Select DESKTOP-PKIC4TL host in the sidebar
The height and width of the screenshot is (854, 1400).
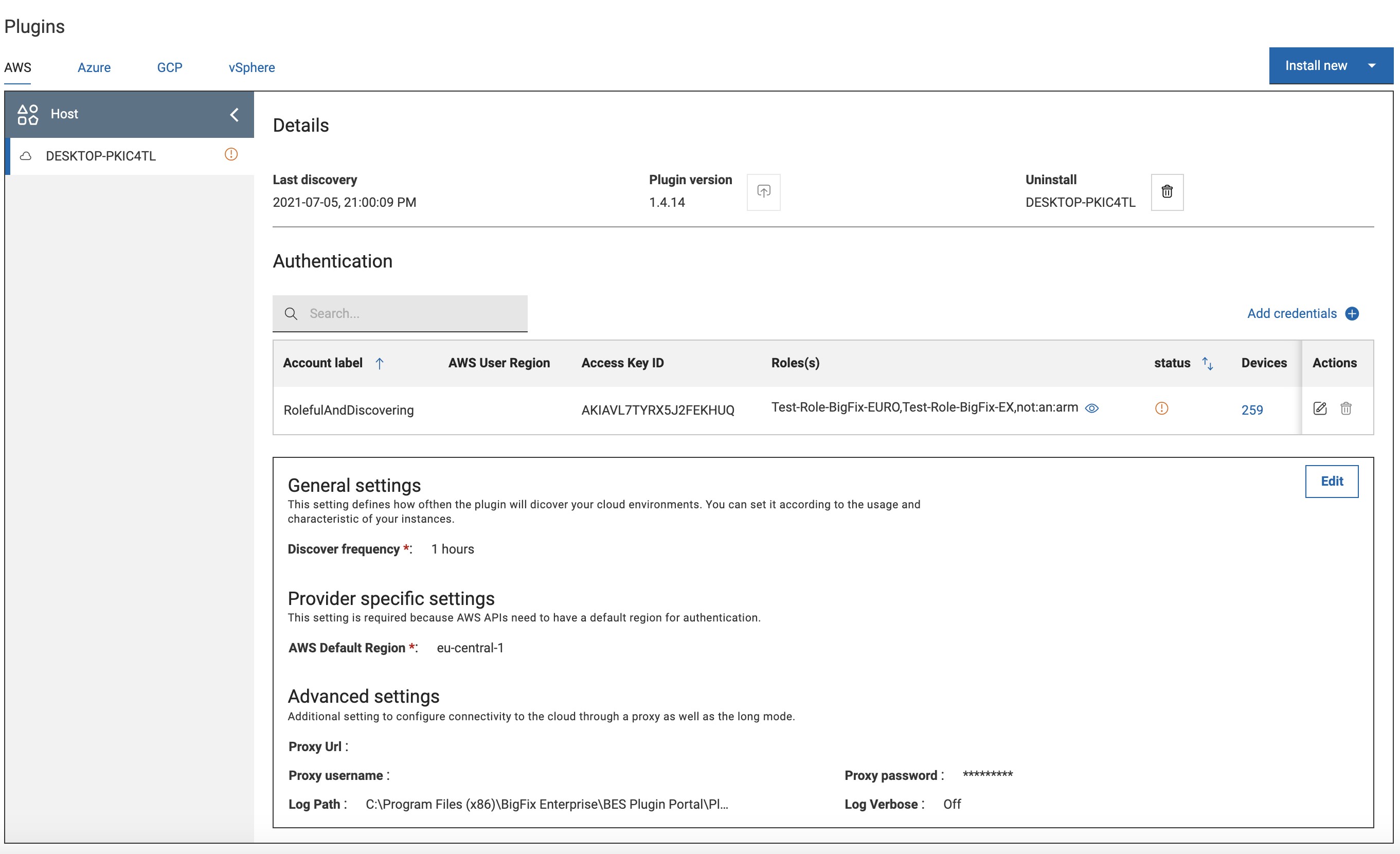point(101,156)
